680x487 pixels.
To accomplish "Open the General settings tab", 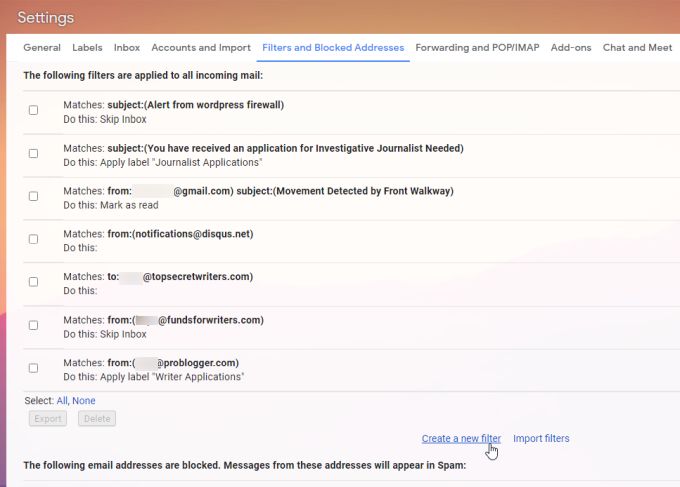I will tap(42, 47).
